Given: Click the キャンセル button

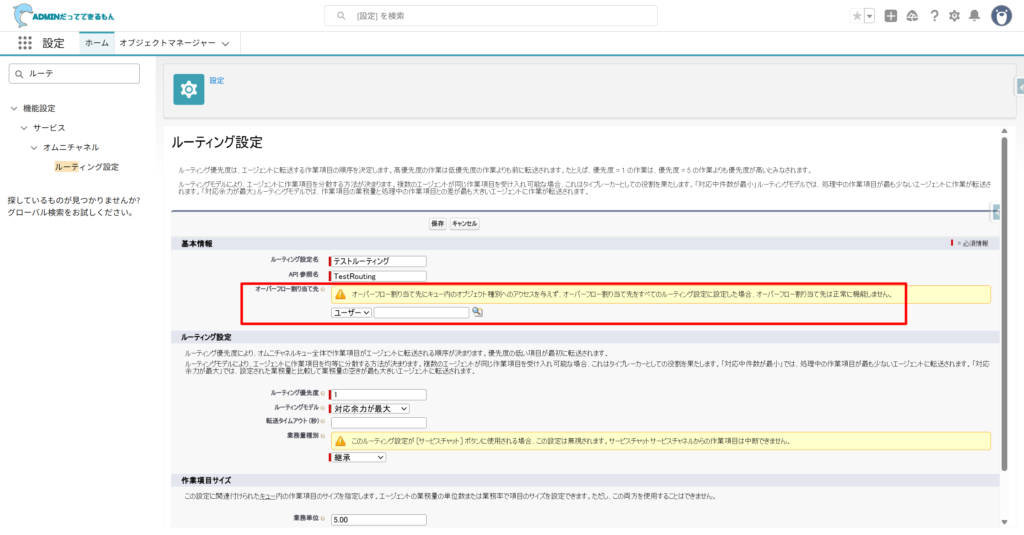Looking at the screenshot, I should click(x=465, y=224).
